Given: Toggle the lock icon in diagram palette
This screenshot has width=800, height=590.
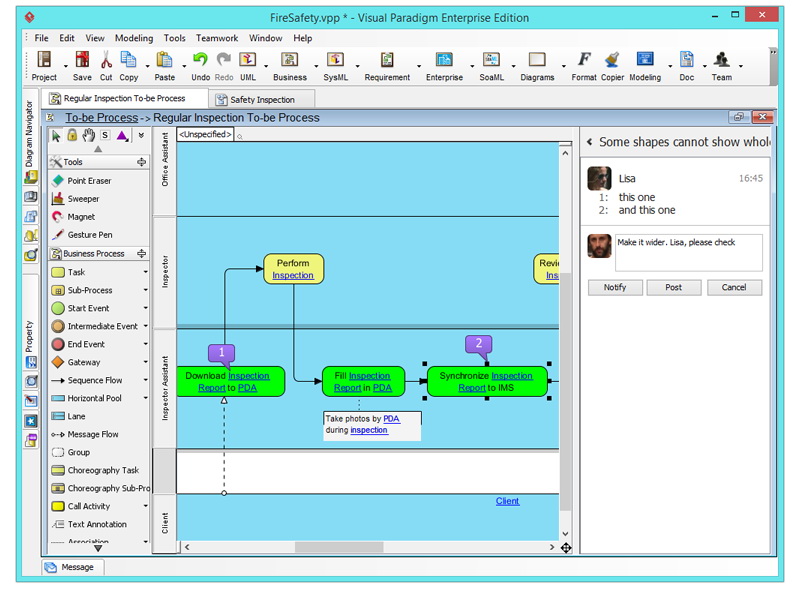Looking at the screenshot, I should [72, 135].
